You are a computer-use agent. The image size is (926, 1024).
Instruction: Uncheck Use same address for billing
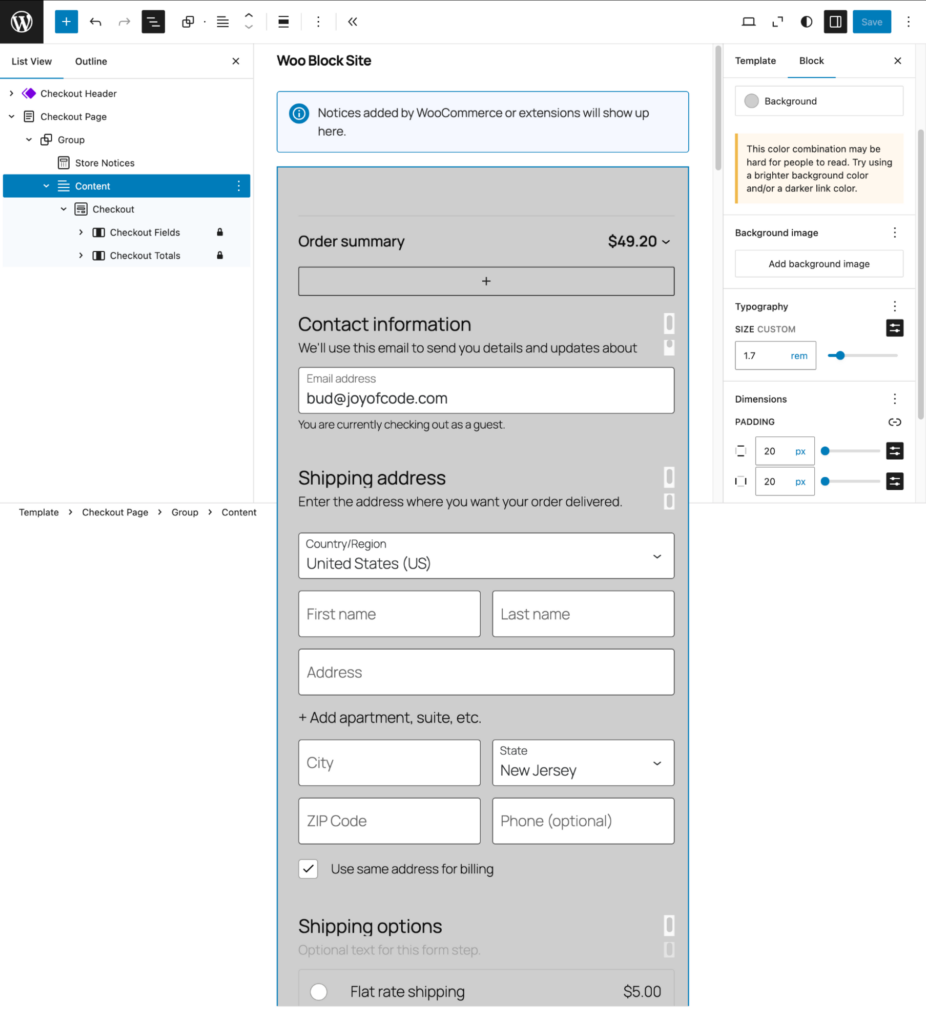[308, 869]
